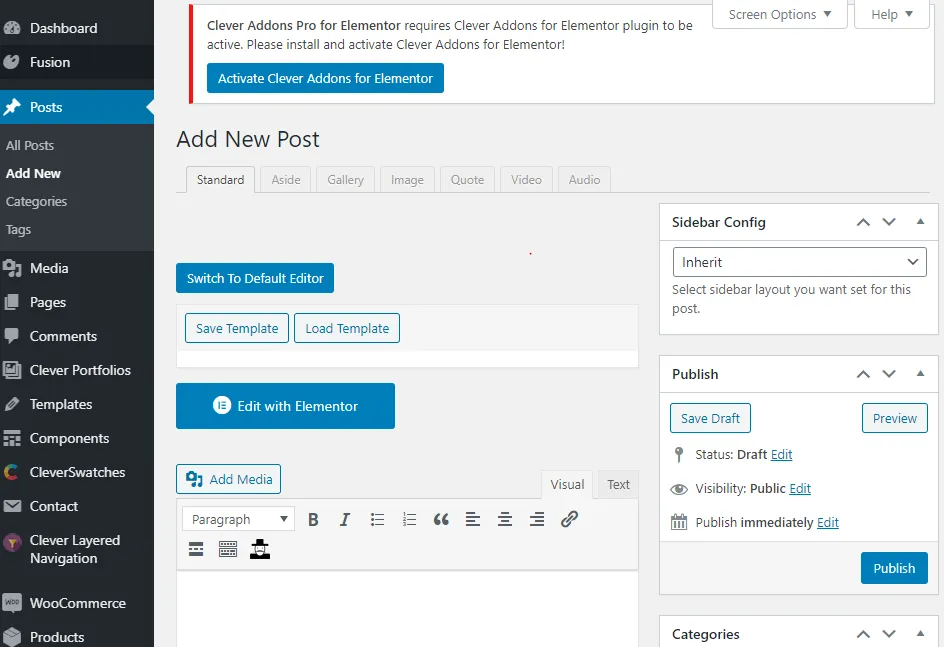Click the spy hat icon in toolbar
Viewport: 944px width, 647px height.
(260, 549)
